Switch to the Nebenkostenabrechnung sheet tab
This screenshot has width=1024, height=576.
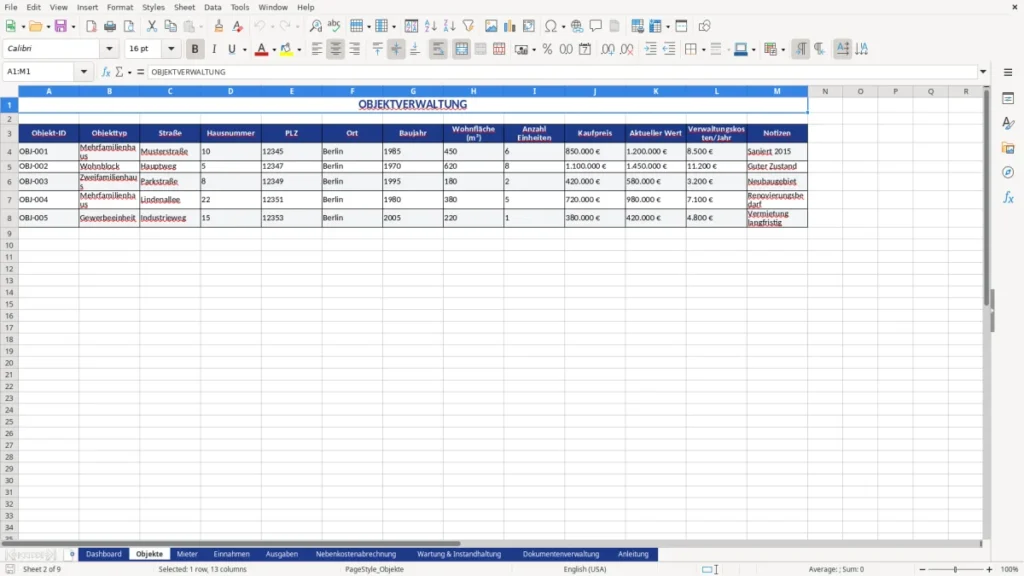pos(356,554)
